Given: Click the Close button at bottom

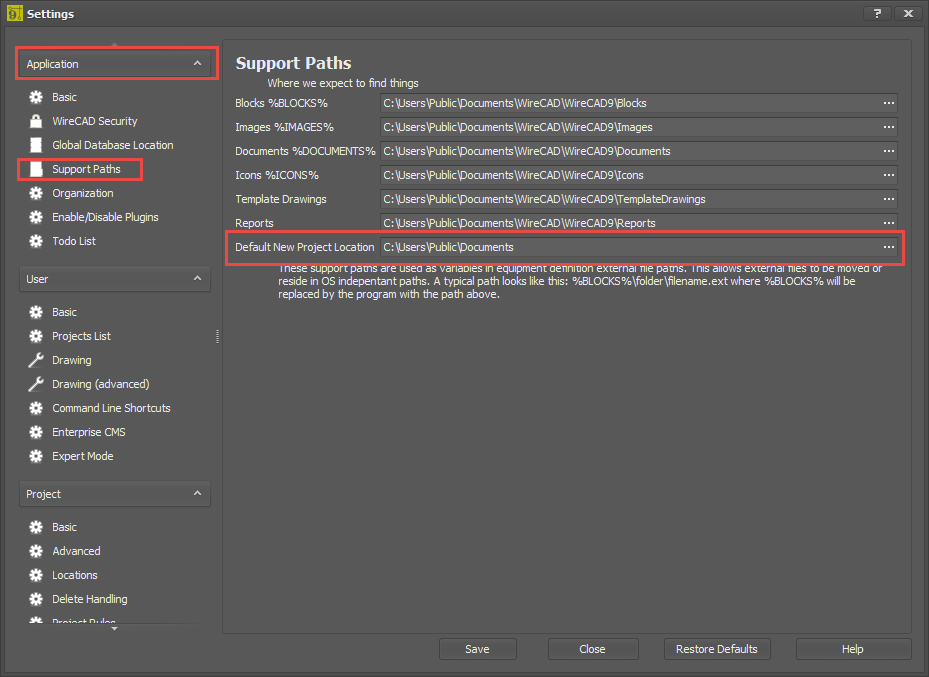Looking at the screenshot, I should point(592,649).
